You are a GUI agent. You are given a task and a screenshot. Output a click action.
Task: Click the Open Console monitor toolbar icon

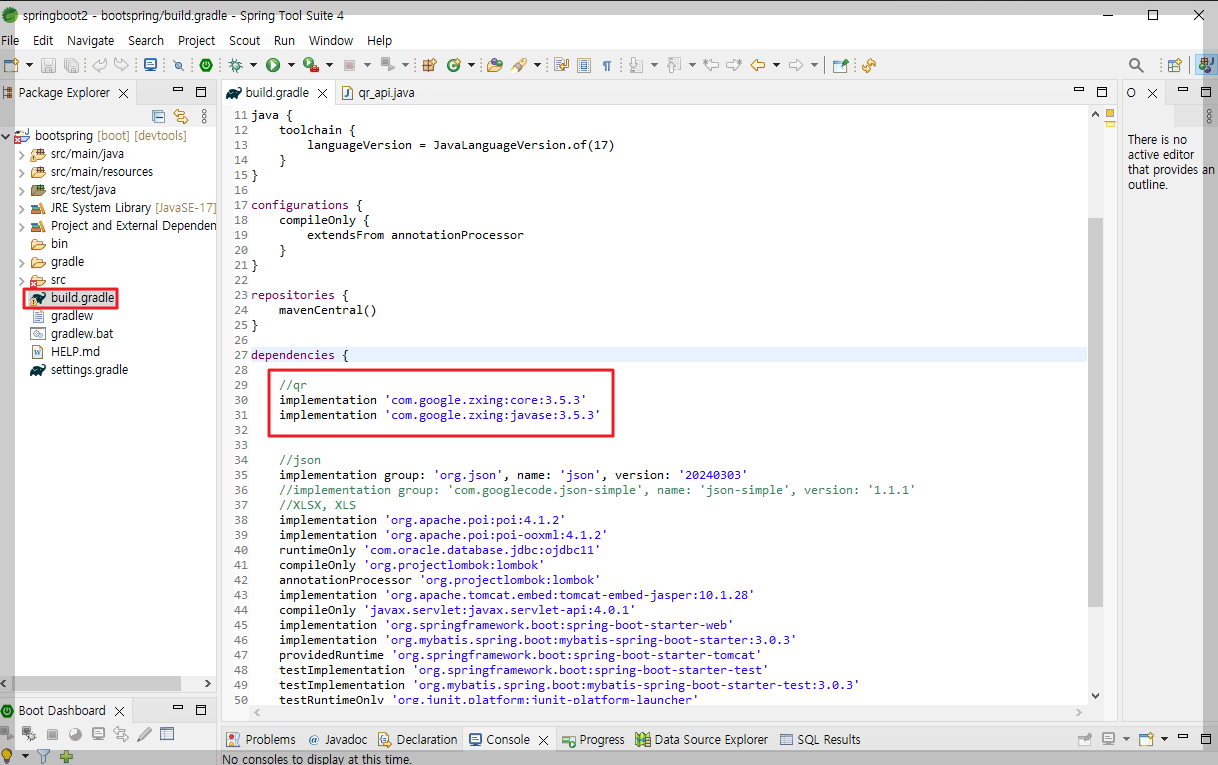point(150,65)
